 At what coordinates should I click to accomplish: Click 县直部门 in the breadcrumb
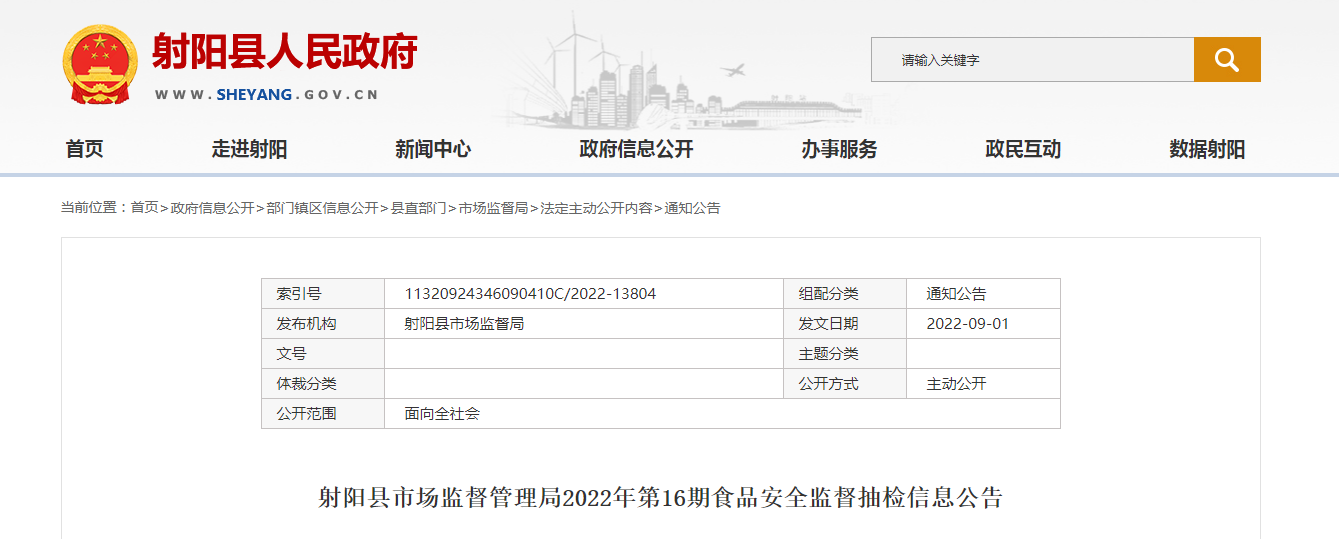418,208
